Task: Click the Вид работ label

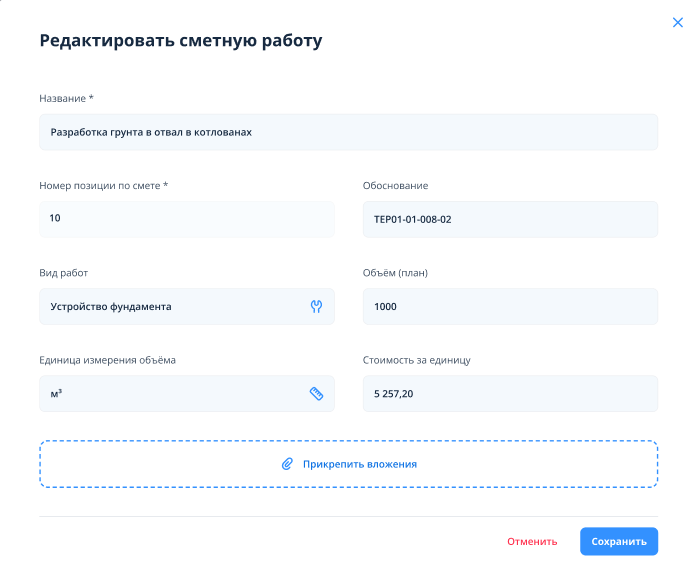Action: 63,273
